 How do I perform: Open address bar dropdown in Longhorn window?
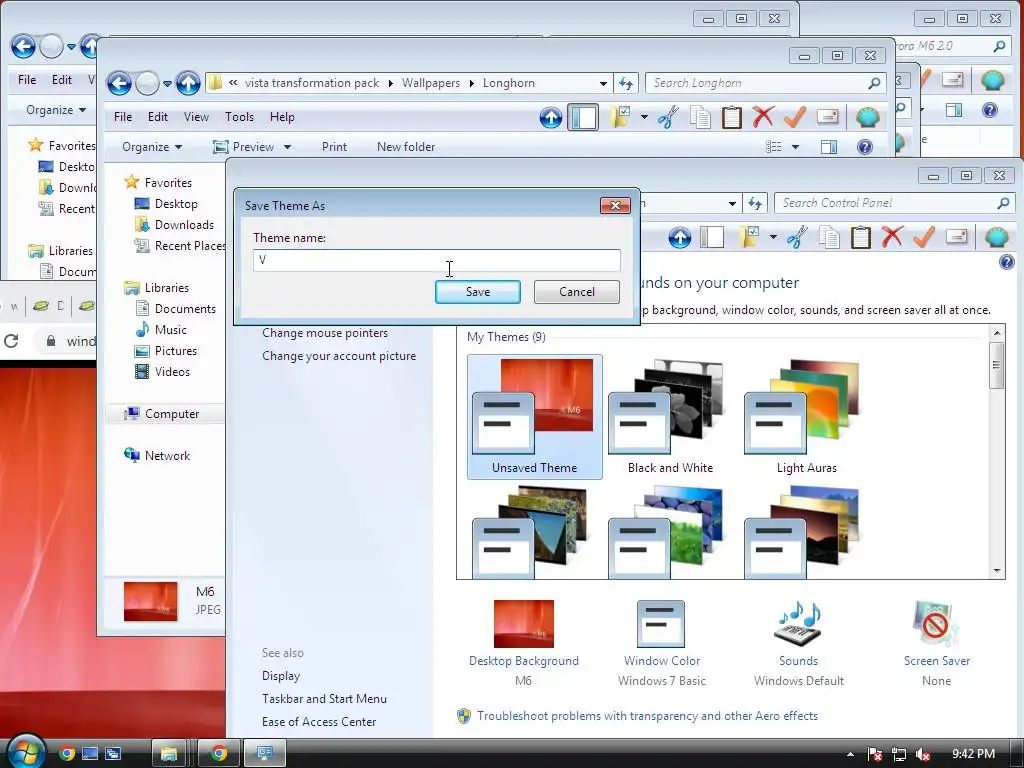(x=603, y=83)
